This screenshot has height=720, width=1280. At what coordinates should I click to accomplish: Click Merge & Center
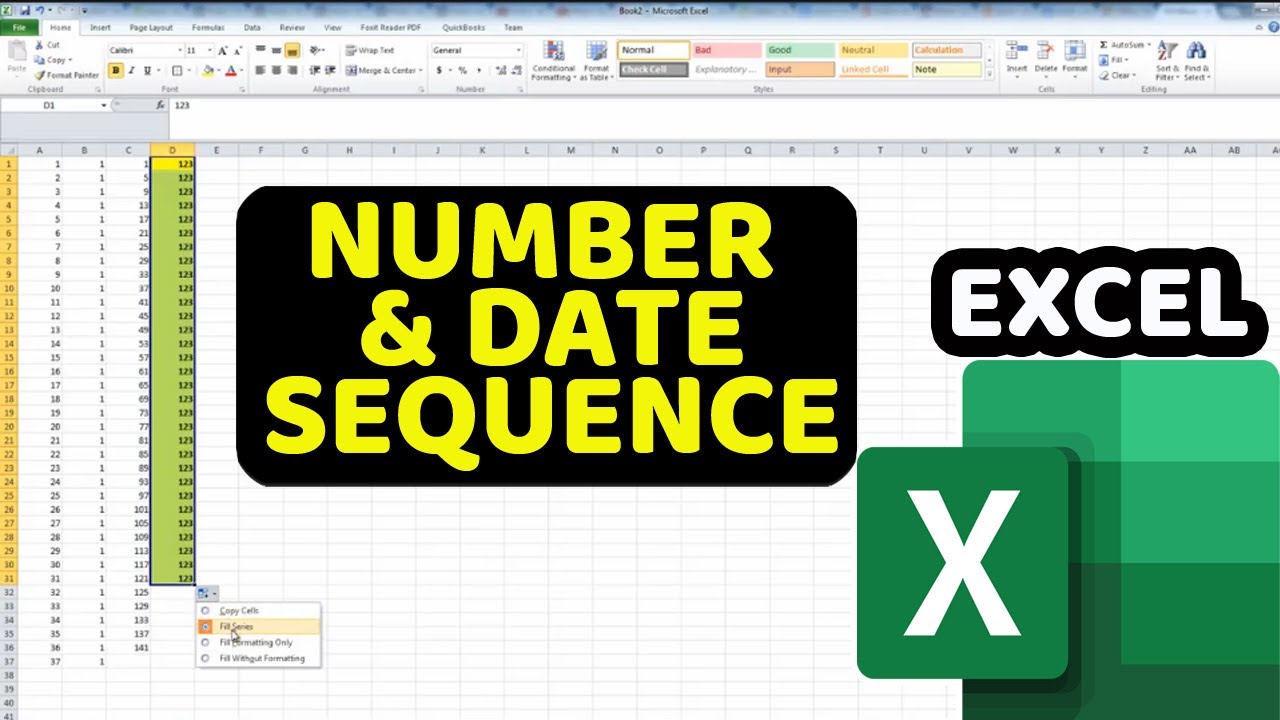pos(384,70)
